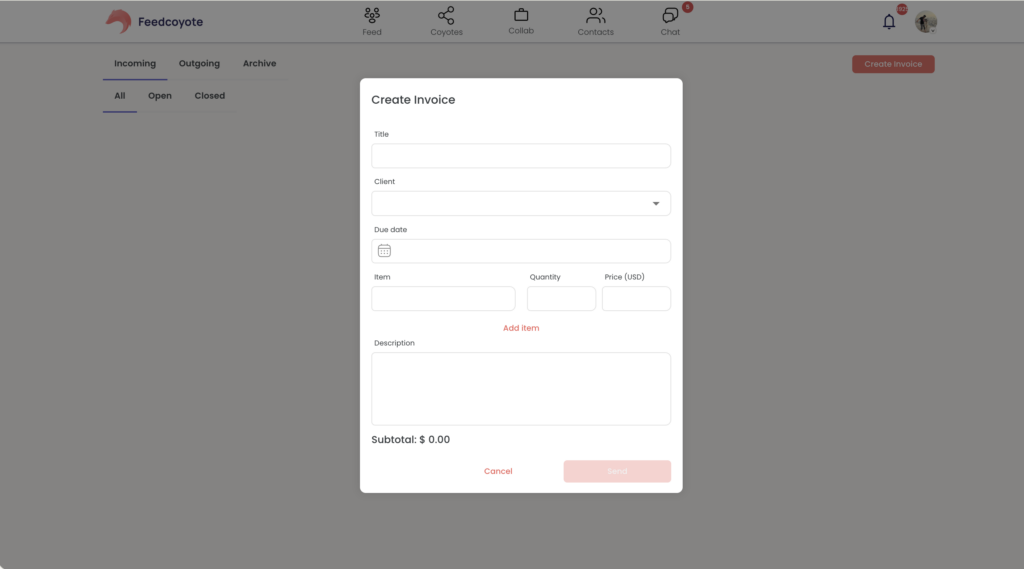Select the Closed filter tab
Viewport: 1024px width, 569px height.
tap(210, 96)
